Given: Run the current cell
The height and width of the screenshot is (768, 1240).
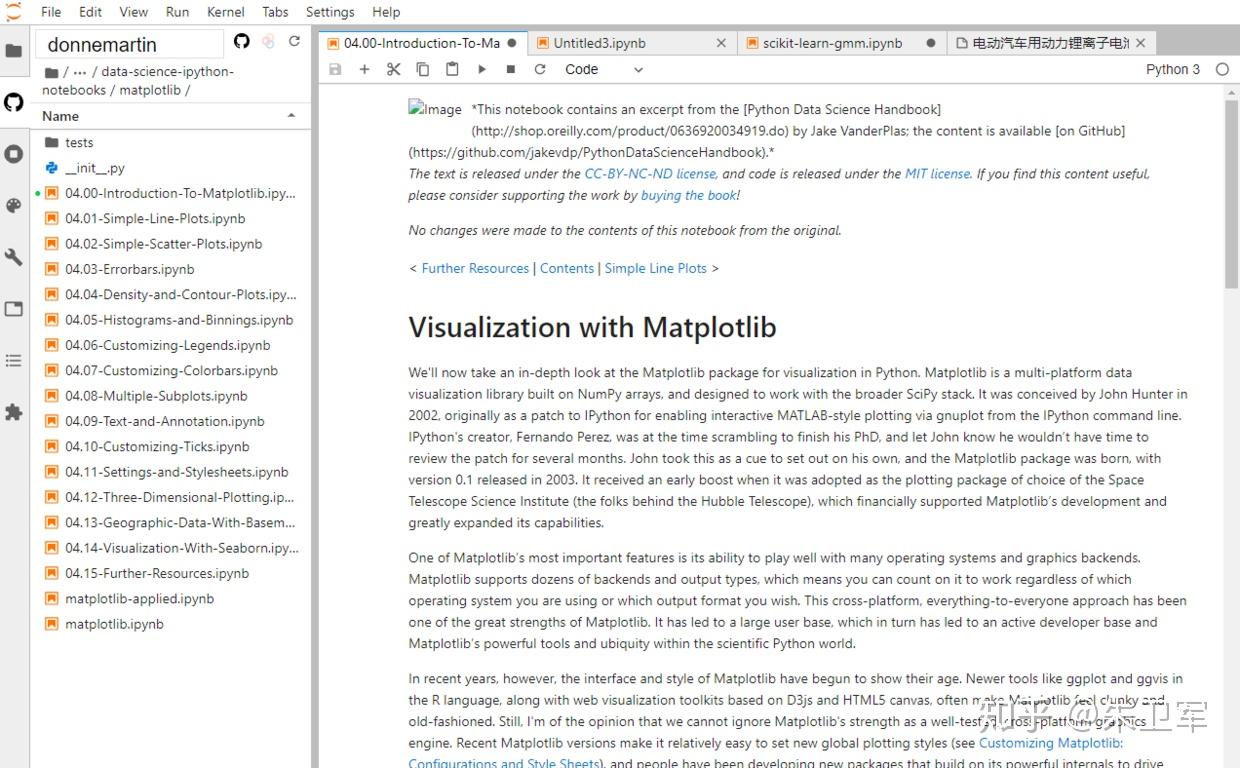Looking at the screenshot, I should [x=481, y=69].
